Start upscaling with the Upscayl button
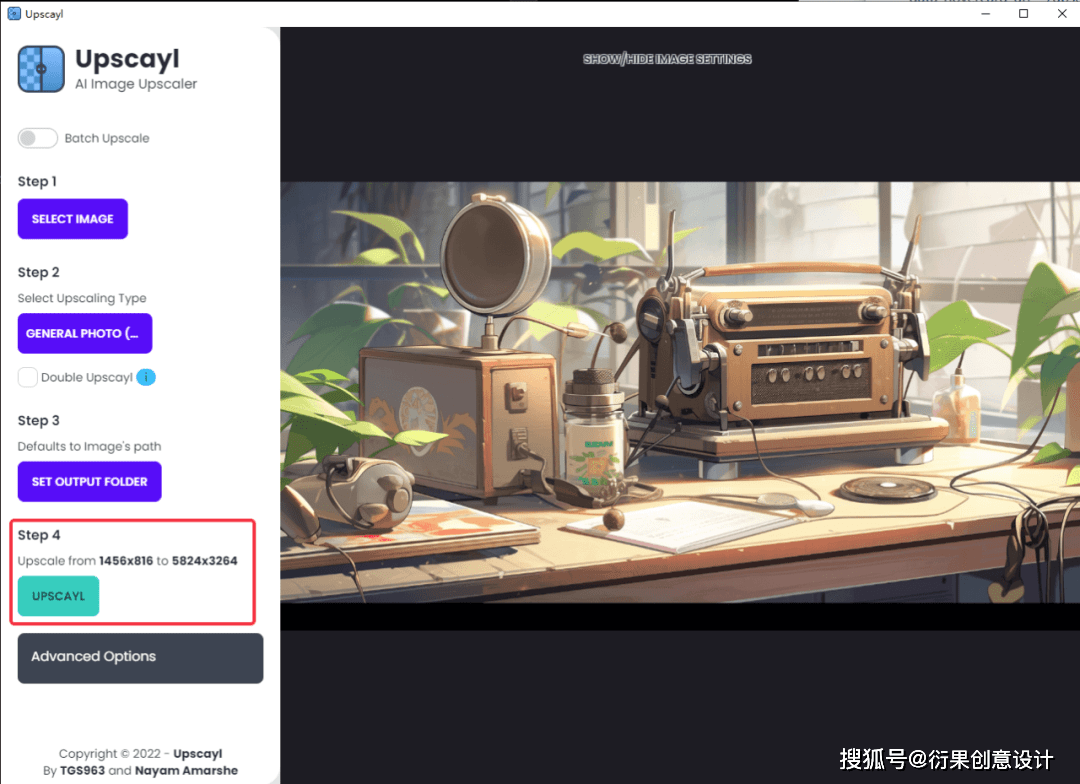1080x784 pixels. tap(59, 596)
